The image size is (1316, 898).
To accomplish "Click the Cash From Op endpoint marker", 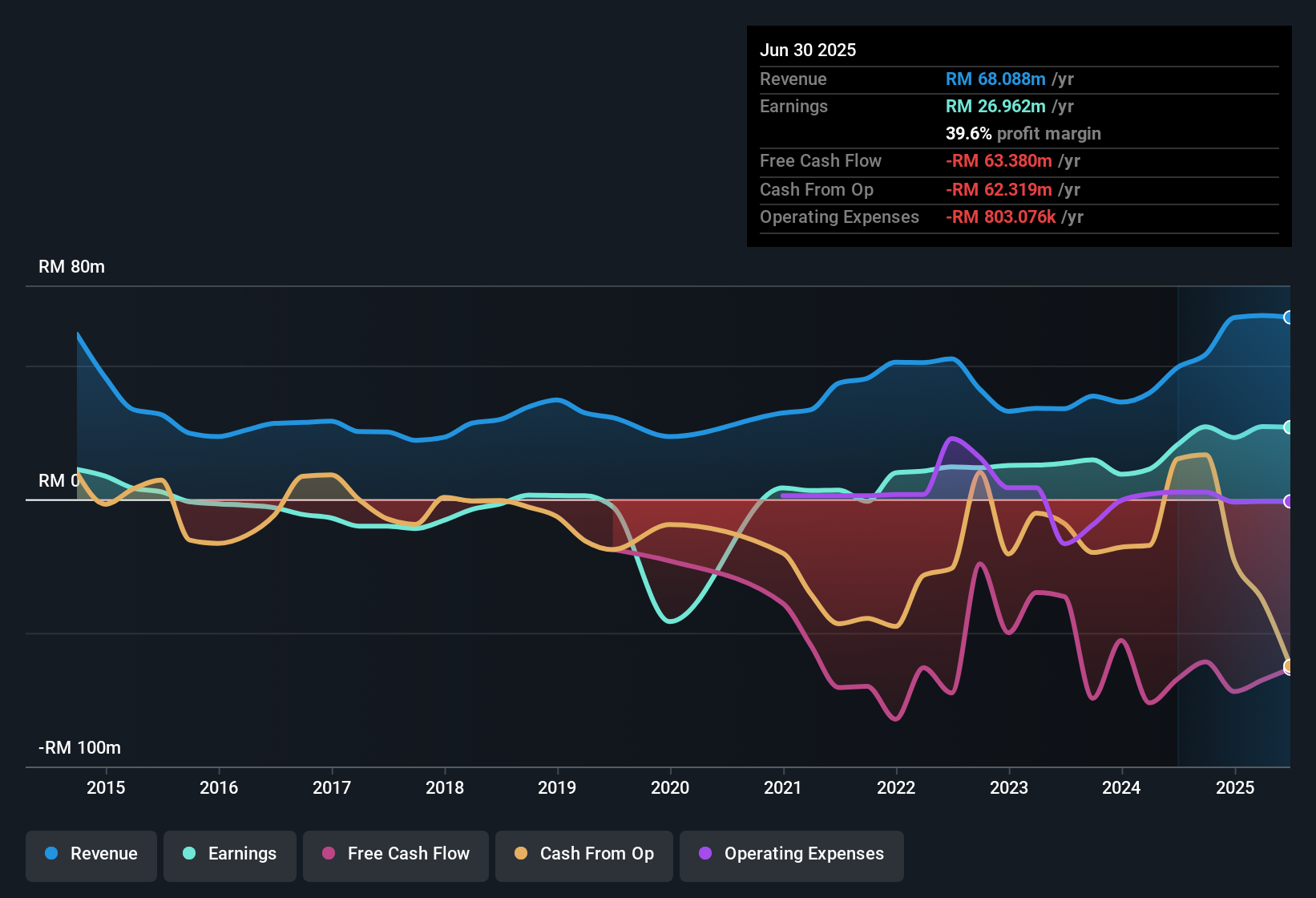I will [1288, 665].
